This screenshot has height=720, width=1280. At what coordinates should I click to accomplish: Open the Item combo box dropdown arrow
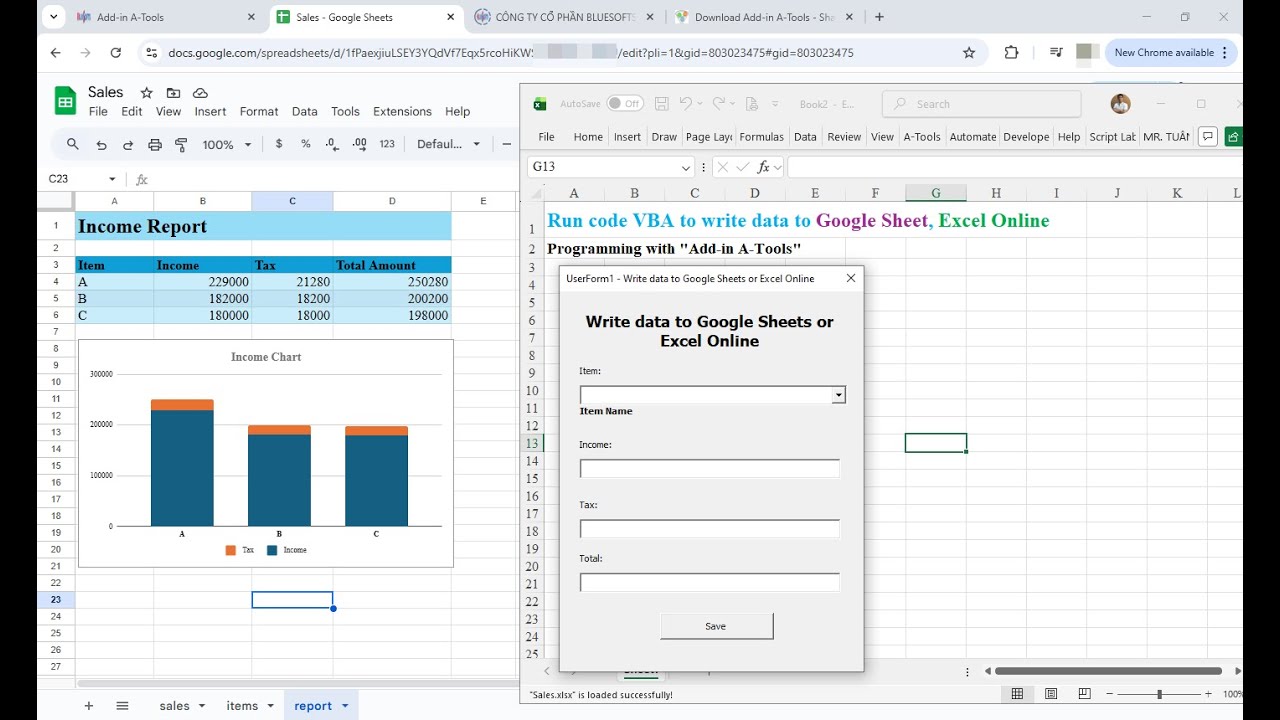click(838, 395)
